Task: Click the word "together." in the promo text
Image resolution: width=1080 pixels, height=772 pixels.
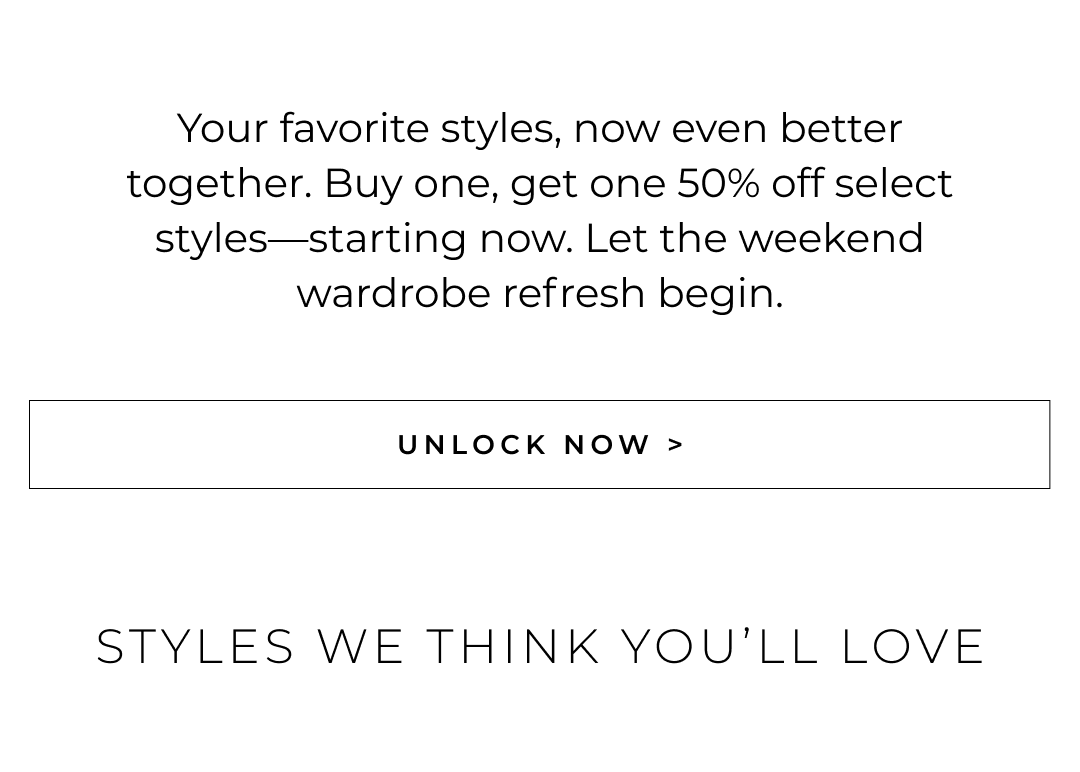Action: point(219,184)
